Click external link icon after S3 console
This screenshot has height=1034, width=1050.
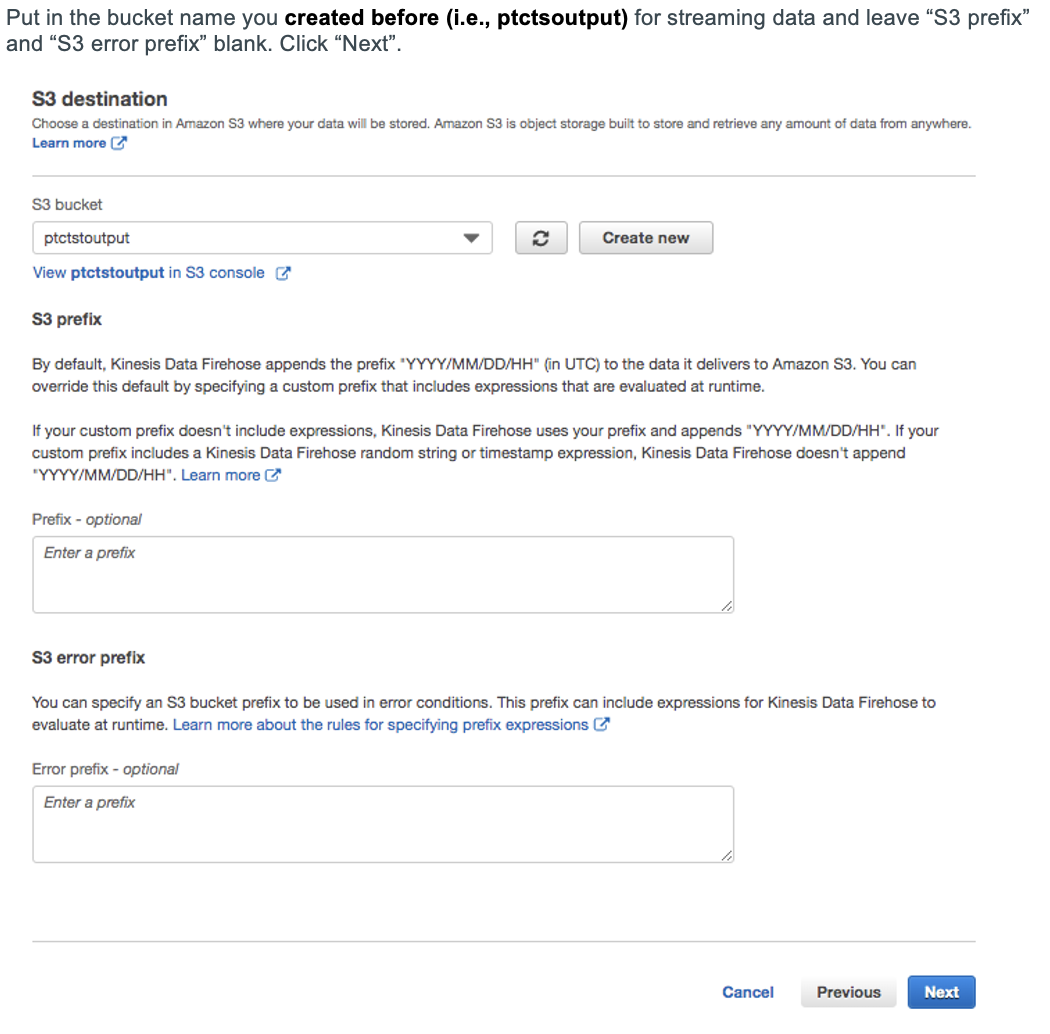point(283,273)
